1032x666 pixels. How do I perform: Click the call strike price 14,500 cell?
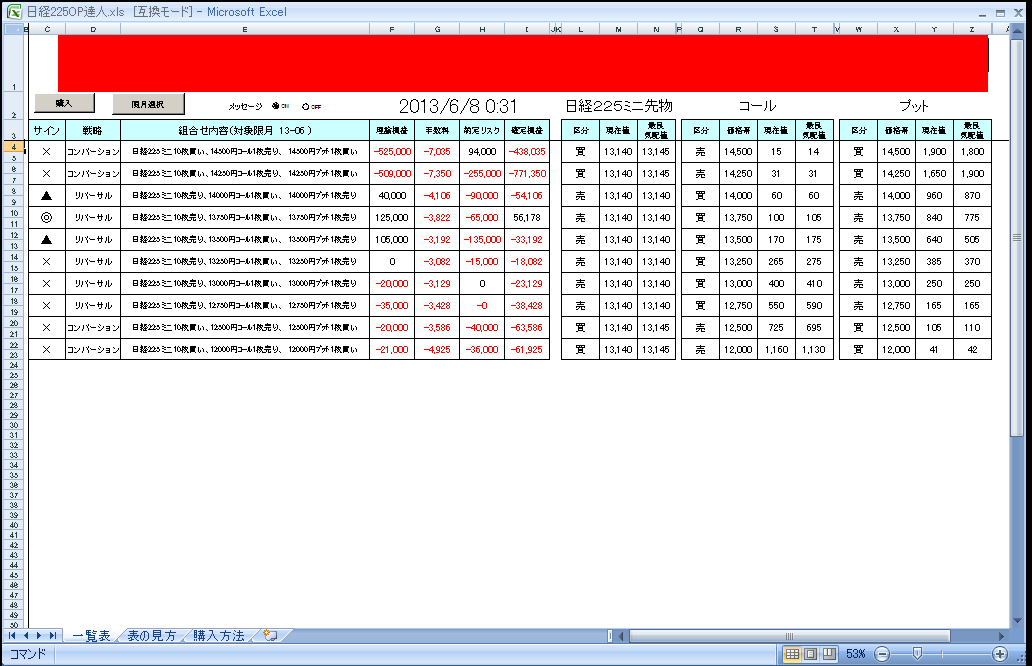(x=738, y=151)
